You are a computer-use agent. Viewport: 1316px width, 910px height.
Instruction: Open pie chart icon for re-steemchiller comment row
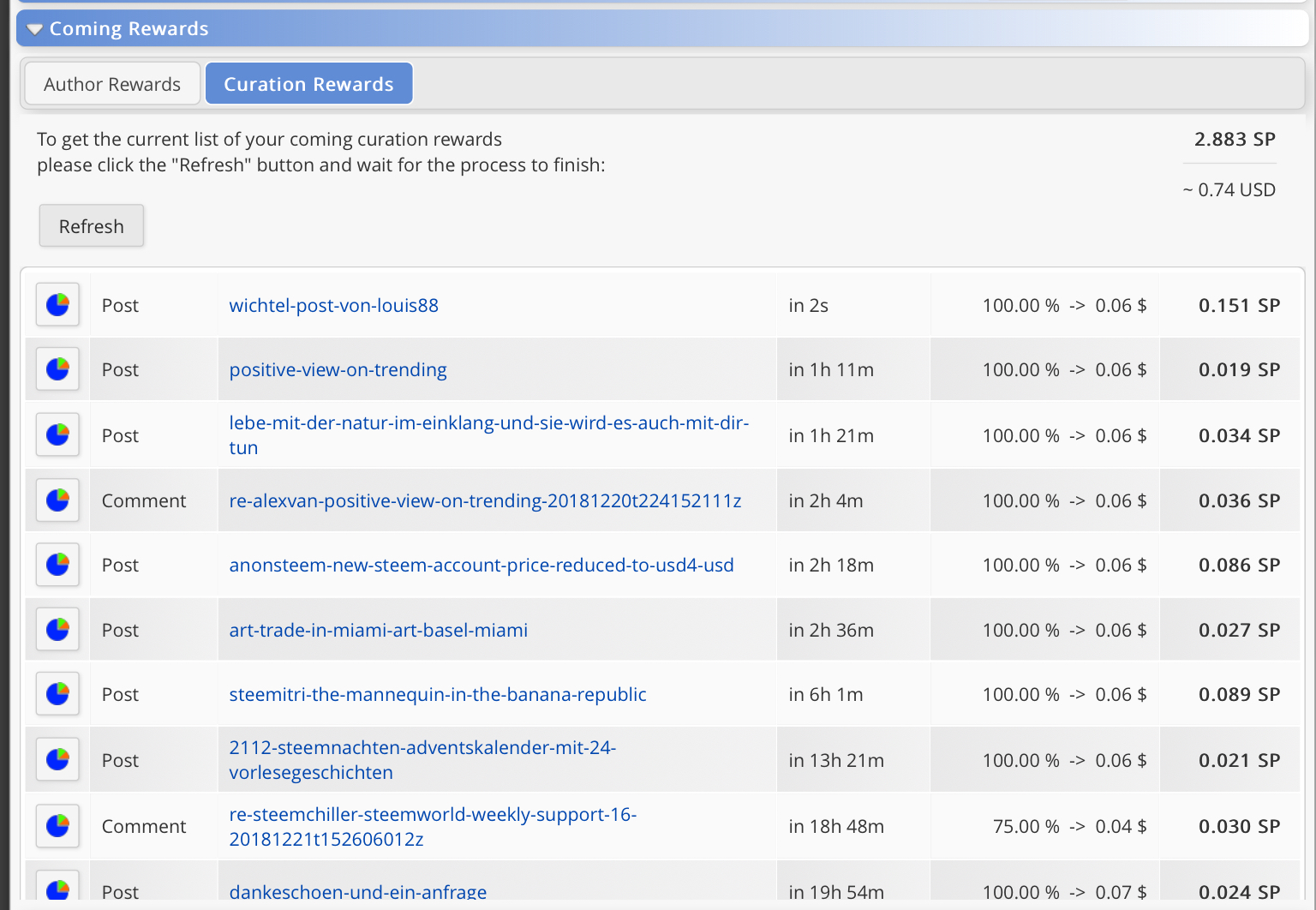tap(57, 825)
